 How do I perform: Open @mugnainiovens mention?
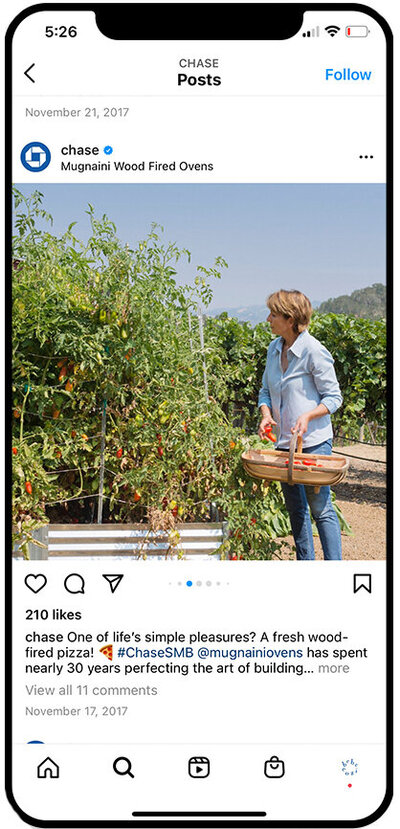point(250,652)
